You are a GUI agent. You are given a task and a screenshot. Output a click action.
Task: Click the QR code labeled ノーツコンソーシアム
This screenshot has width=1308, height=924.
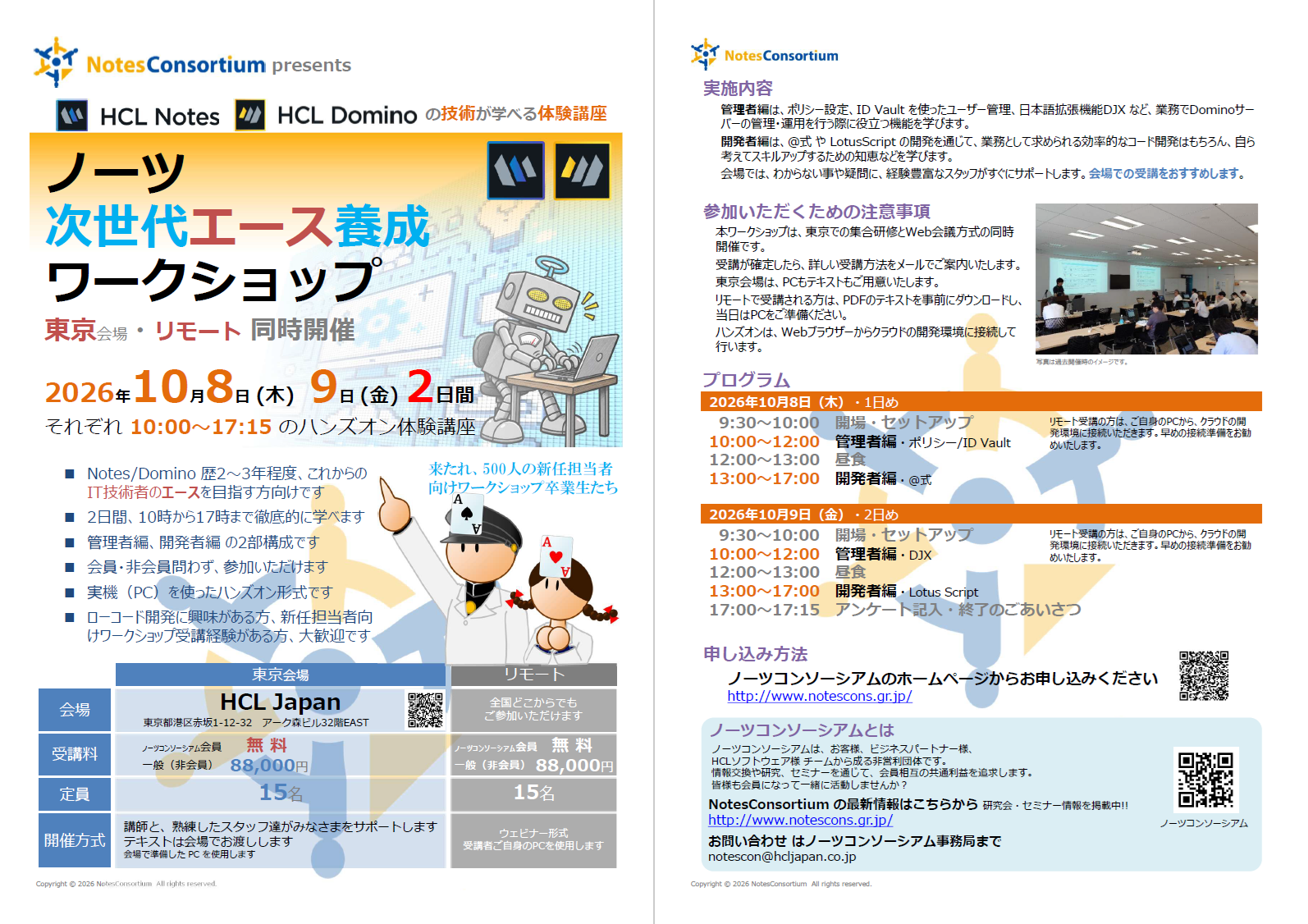1205,780
